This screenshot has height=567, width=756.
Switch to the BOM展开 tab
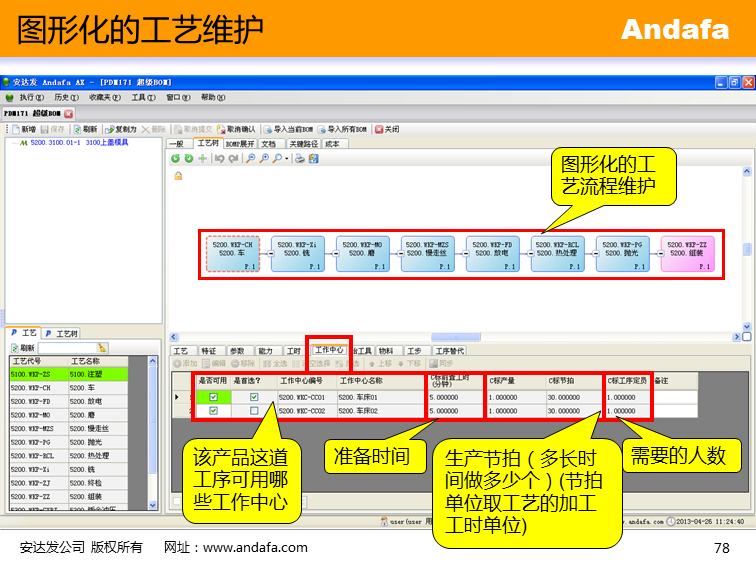(x=240, y=143)
